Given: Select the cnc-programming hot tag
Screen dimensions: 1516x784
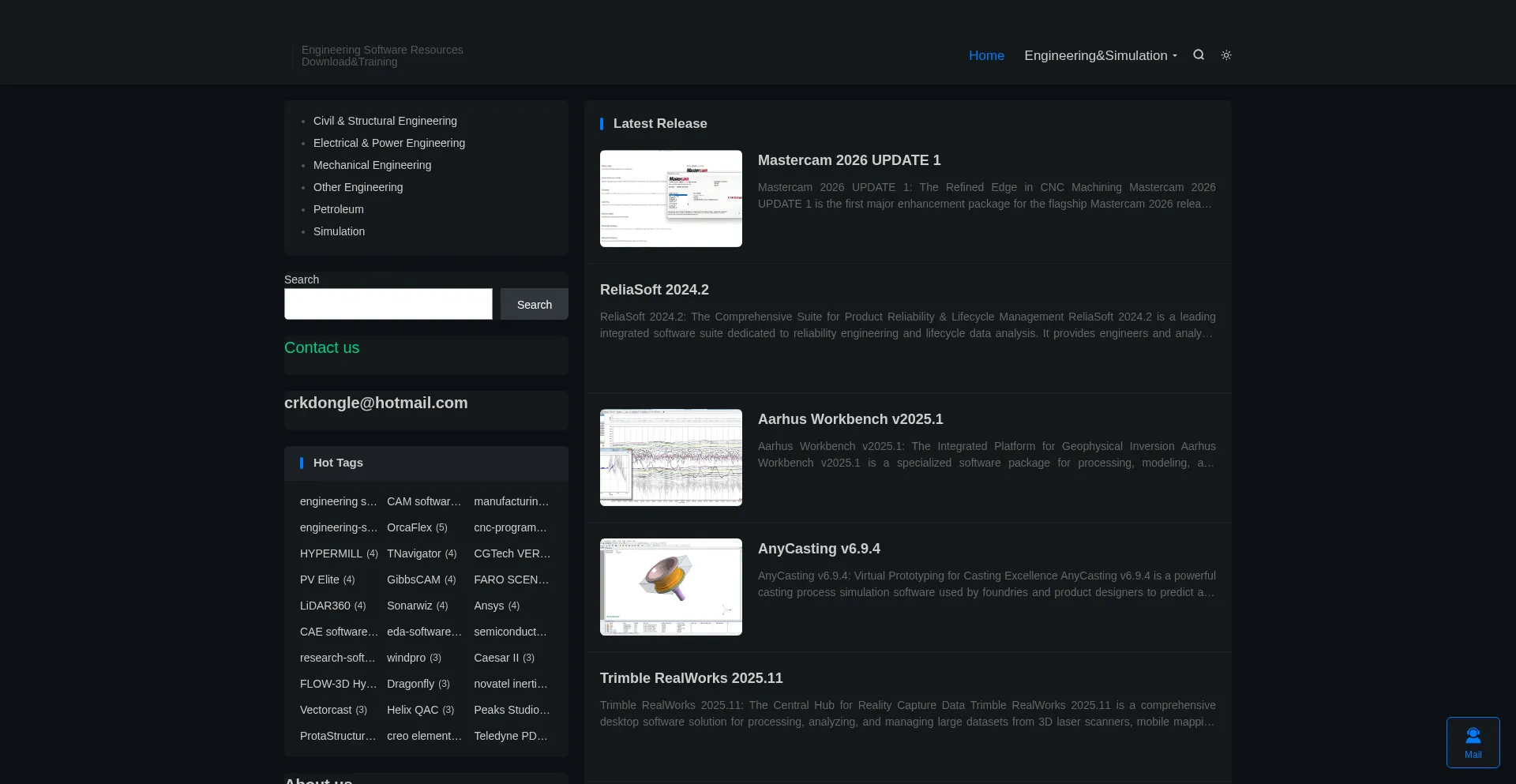Looking at the screenshot, I should click(511, 527).
